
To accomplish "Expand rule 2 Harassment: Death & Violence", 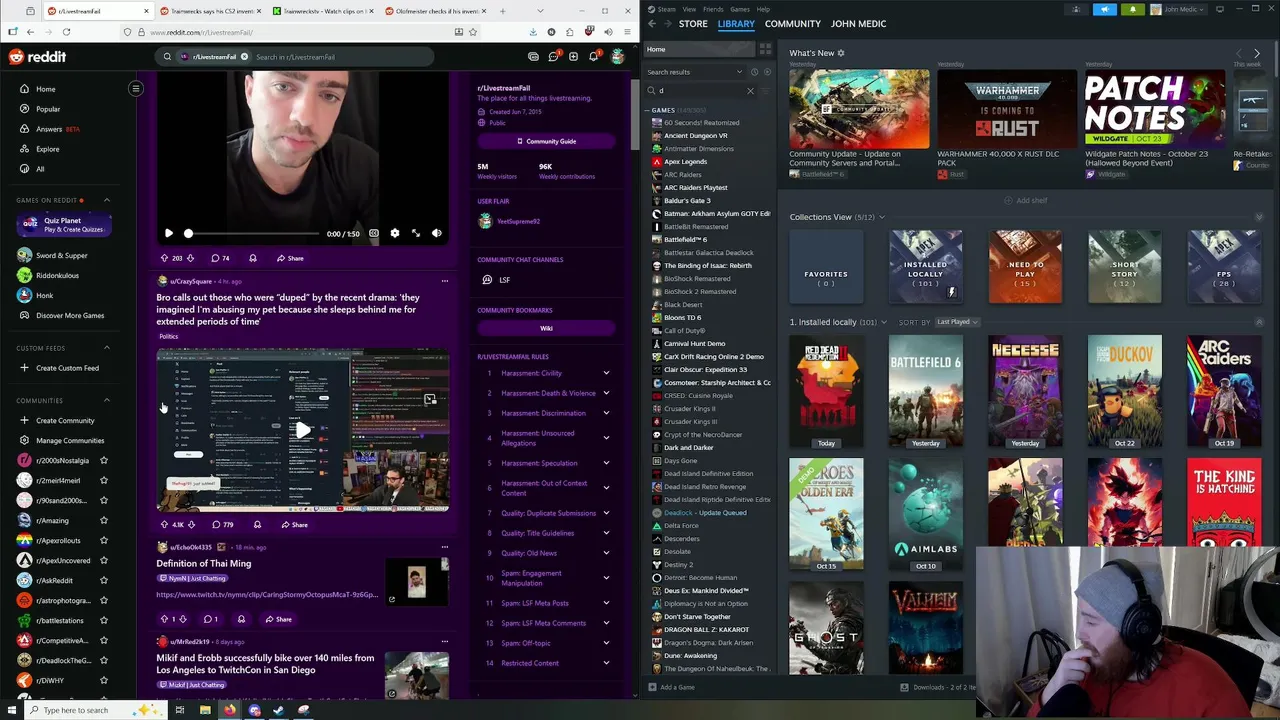I will pyautogui.click(x=606, y=393).
